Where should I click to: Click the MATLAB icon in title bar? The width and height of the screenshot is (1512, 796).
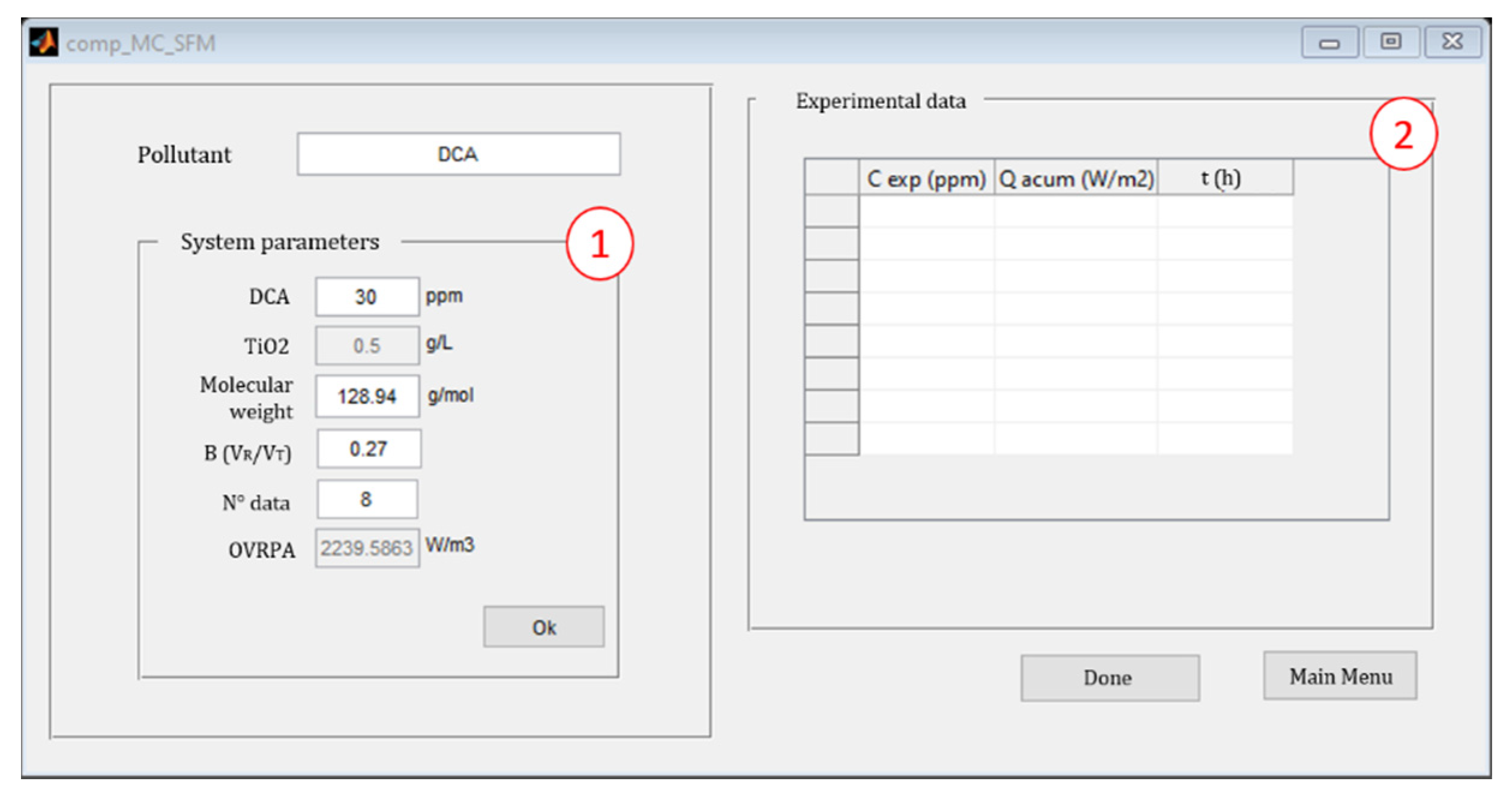44,43
